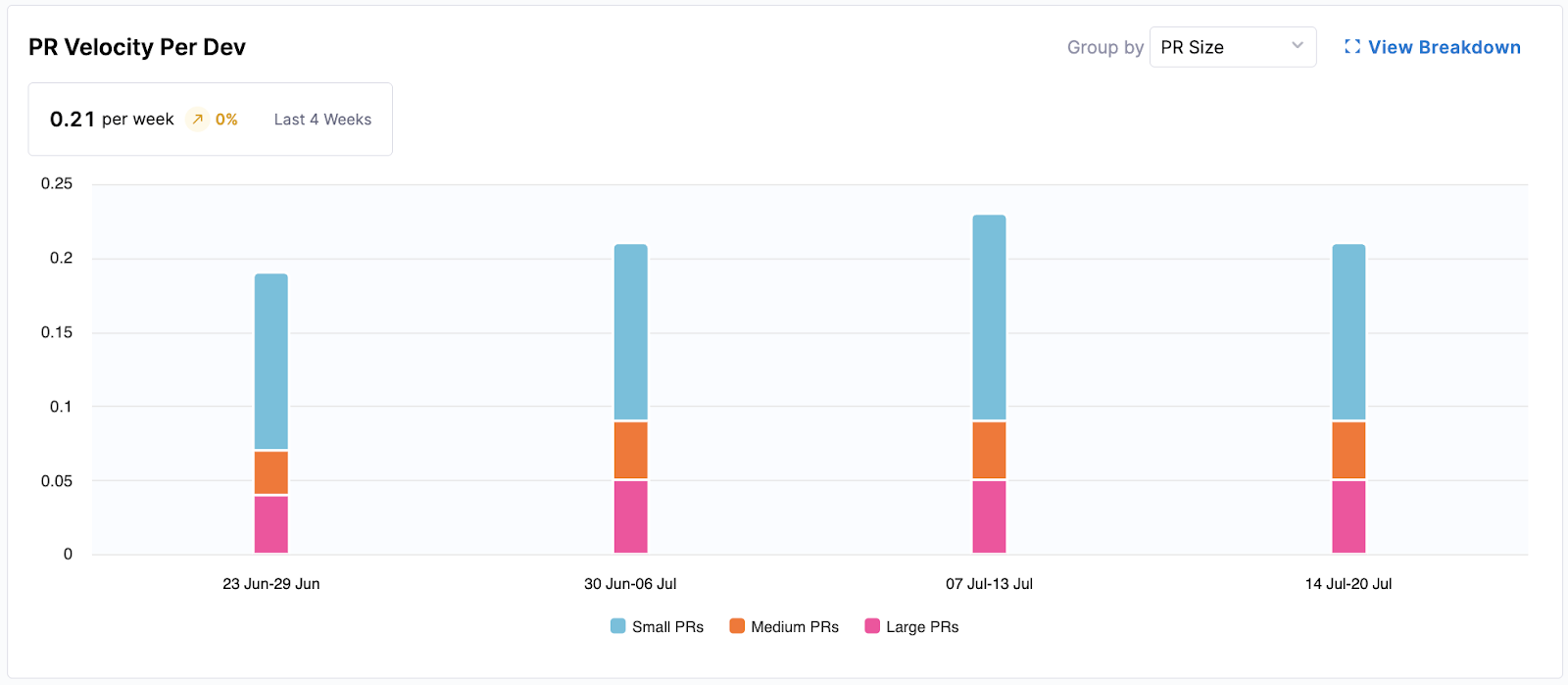Click the PR Velocity Per Dev title

137,46
